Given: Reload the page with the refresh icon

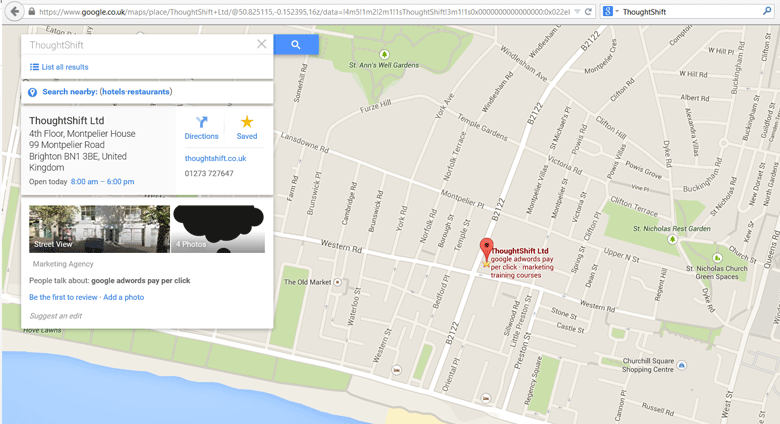Looking at the screenshot, I should [x=588, y=11].
